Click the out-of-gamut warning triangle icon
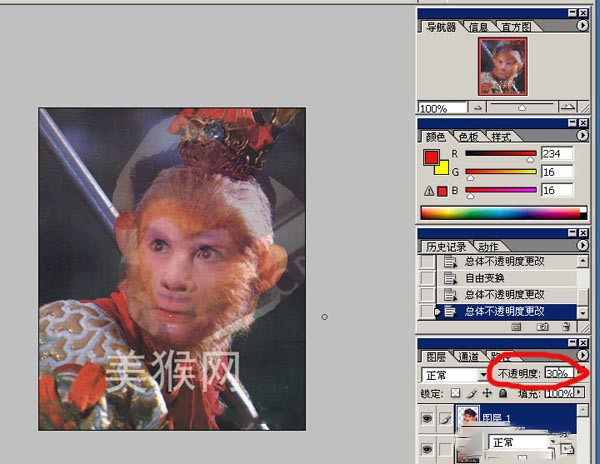Image resolution: width=600 pixels, height=464 pixels. pos(428,191)
